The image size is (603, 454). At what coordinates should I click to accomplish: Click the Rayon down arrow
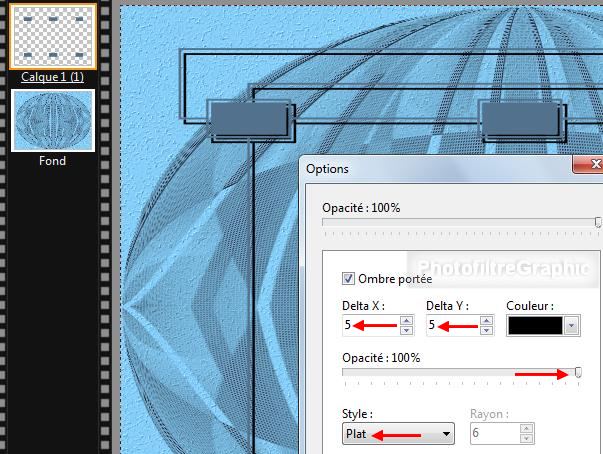click(525, 438)
